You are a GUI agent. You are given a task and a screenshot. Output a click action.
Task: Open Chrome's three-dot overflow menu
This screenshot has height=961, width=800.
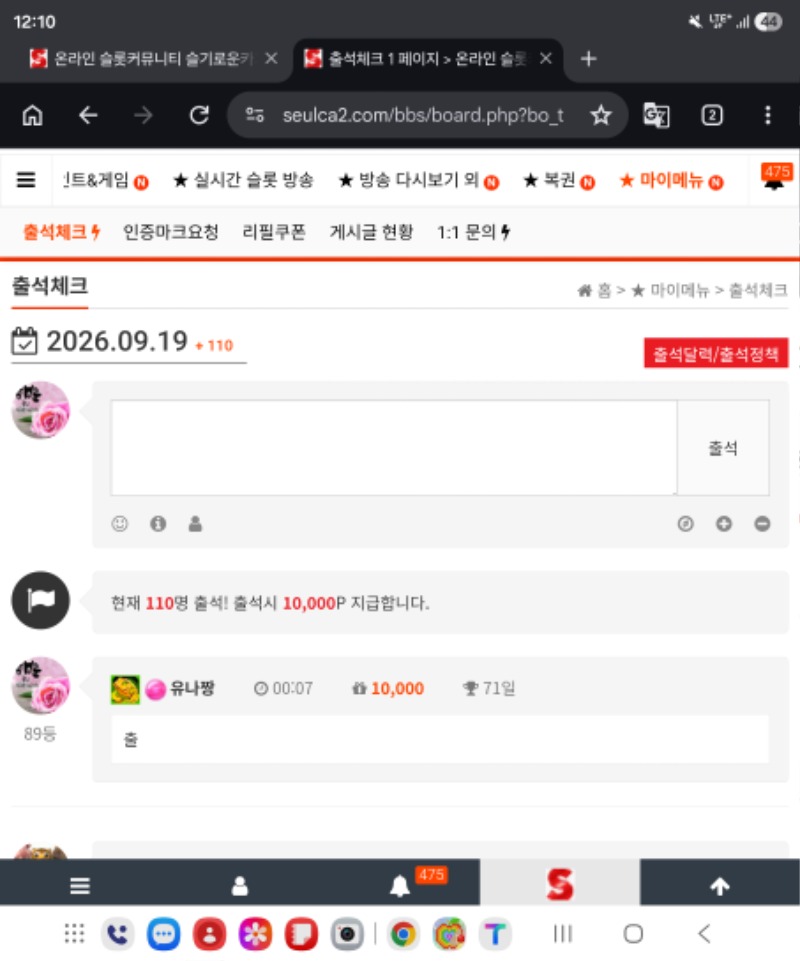[768, 115]
